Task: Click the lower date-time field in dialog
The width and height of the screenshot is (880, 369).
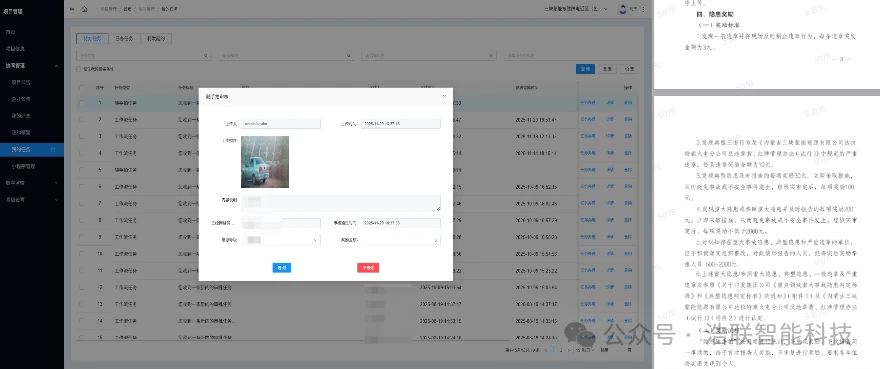Action: point(401,223)
